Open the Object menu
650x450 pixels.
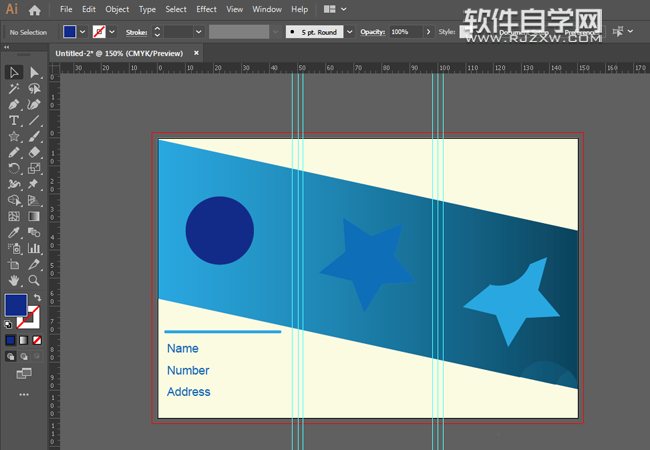117,9
